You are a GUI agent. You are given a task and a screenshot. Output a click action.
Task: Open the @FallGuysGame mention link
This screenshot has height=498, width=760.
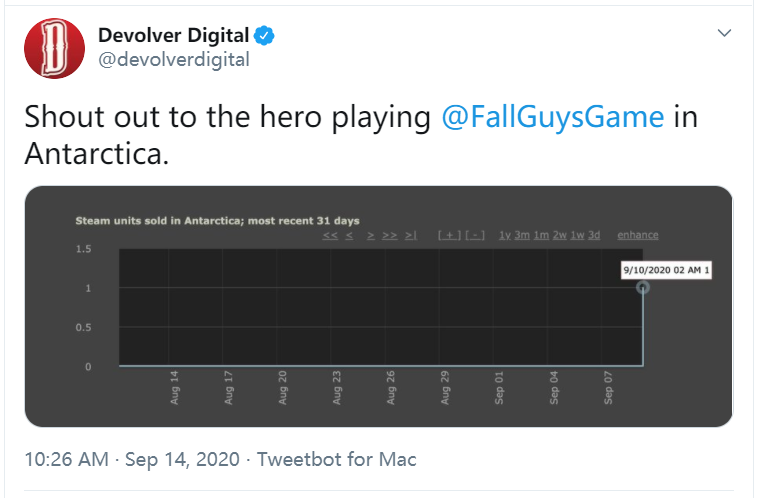tap(553, 117)
